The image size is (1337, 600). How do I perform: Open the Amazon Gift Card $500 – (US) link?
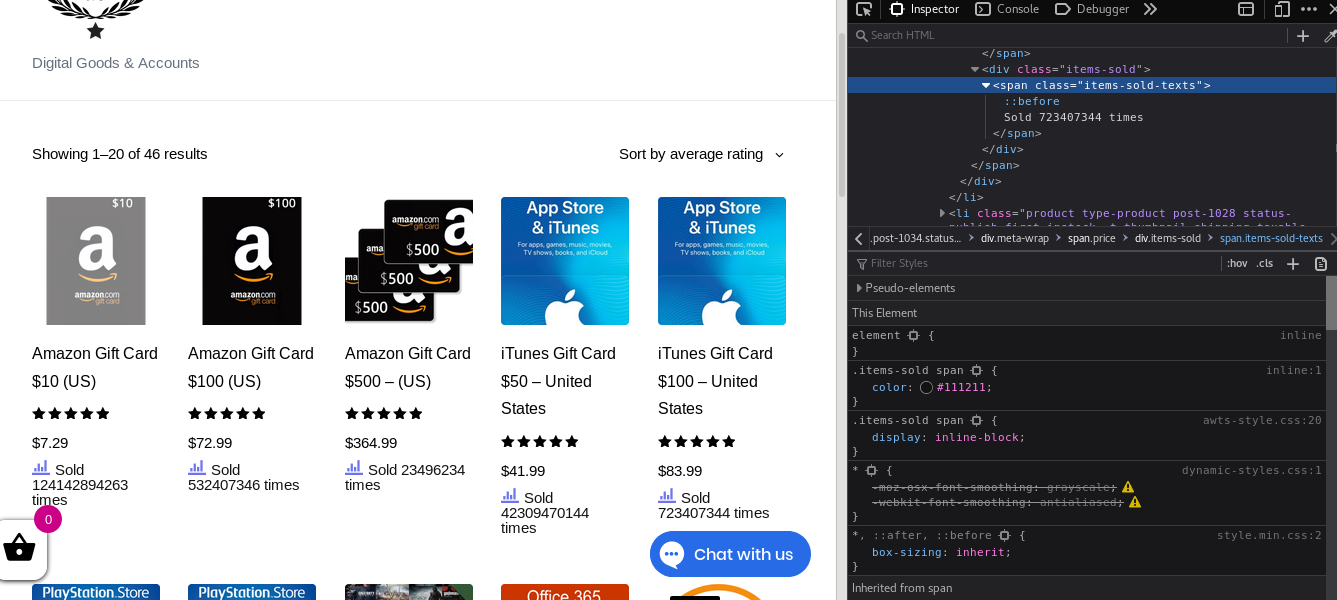(408, 367)
